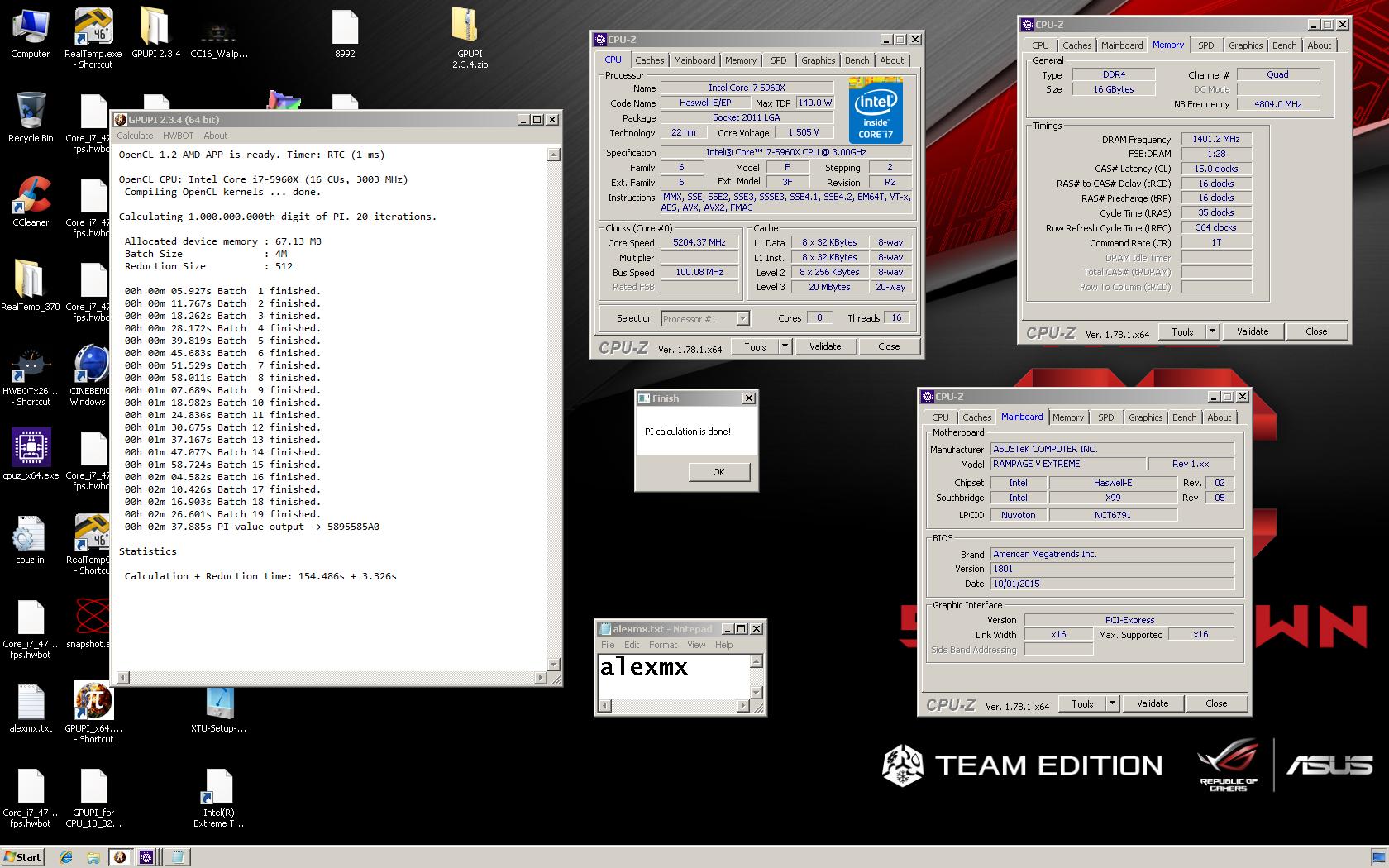Open the Recycle Bin icon
The height and width of the screenshot is (868, 1389).
coord(31,117)
